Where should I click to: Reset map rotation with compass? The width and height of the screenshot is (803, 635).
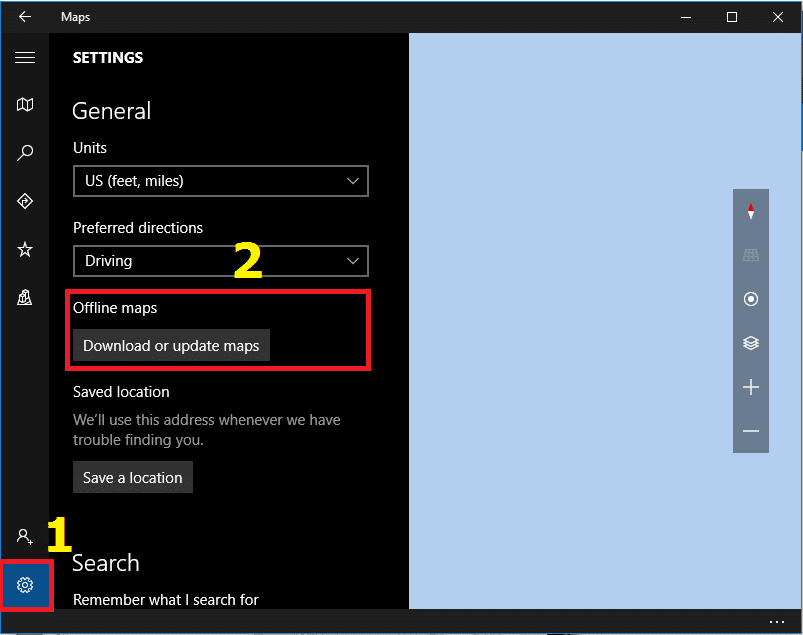751,212
